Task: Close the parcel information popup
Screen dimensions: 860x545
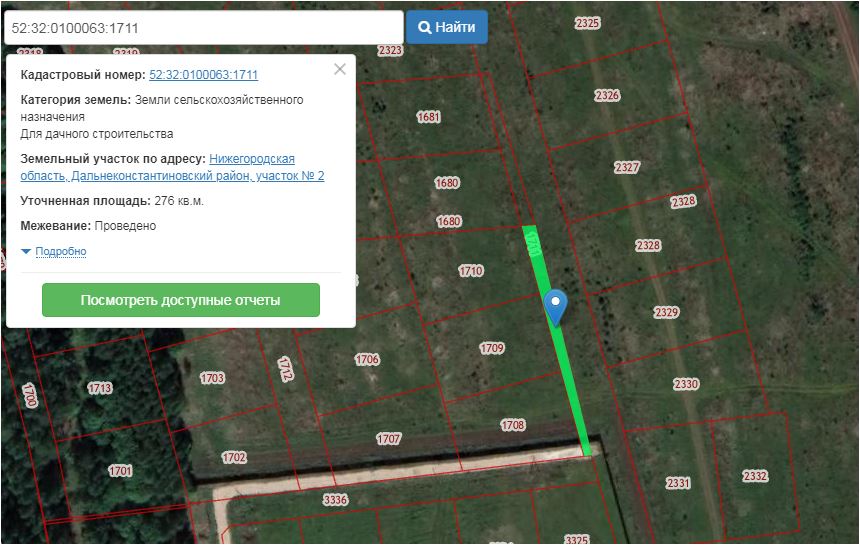Action: (340, 69)
